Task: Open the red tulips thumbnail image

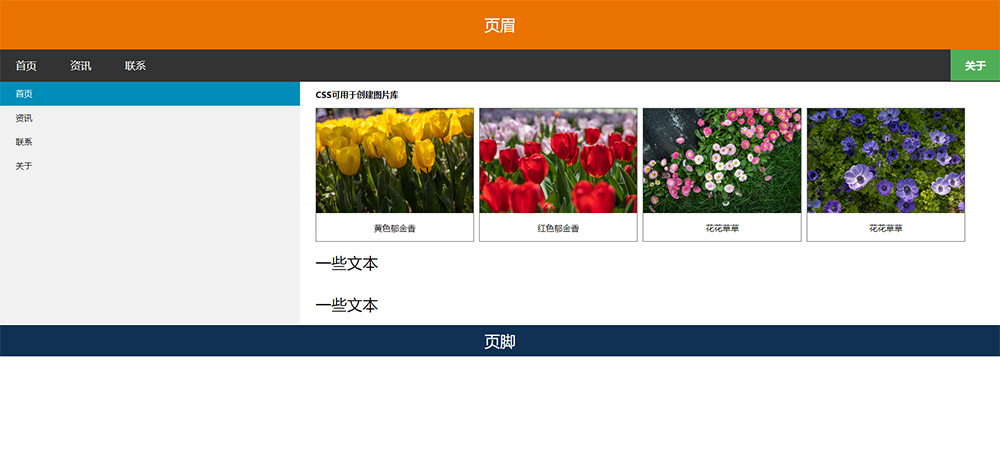Action: coord(558,161)
